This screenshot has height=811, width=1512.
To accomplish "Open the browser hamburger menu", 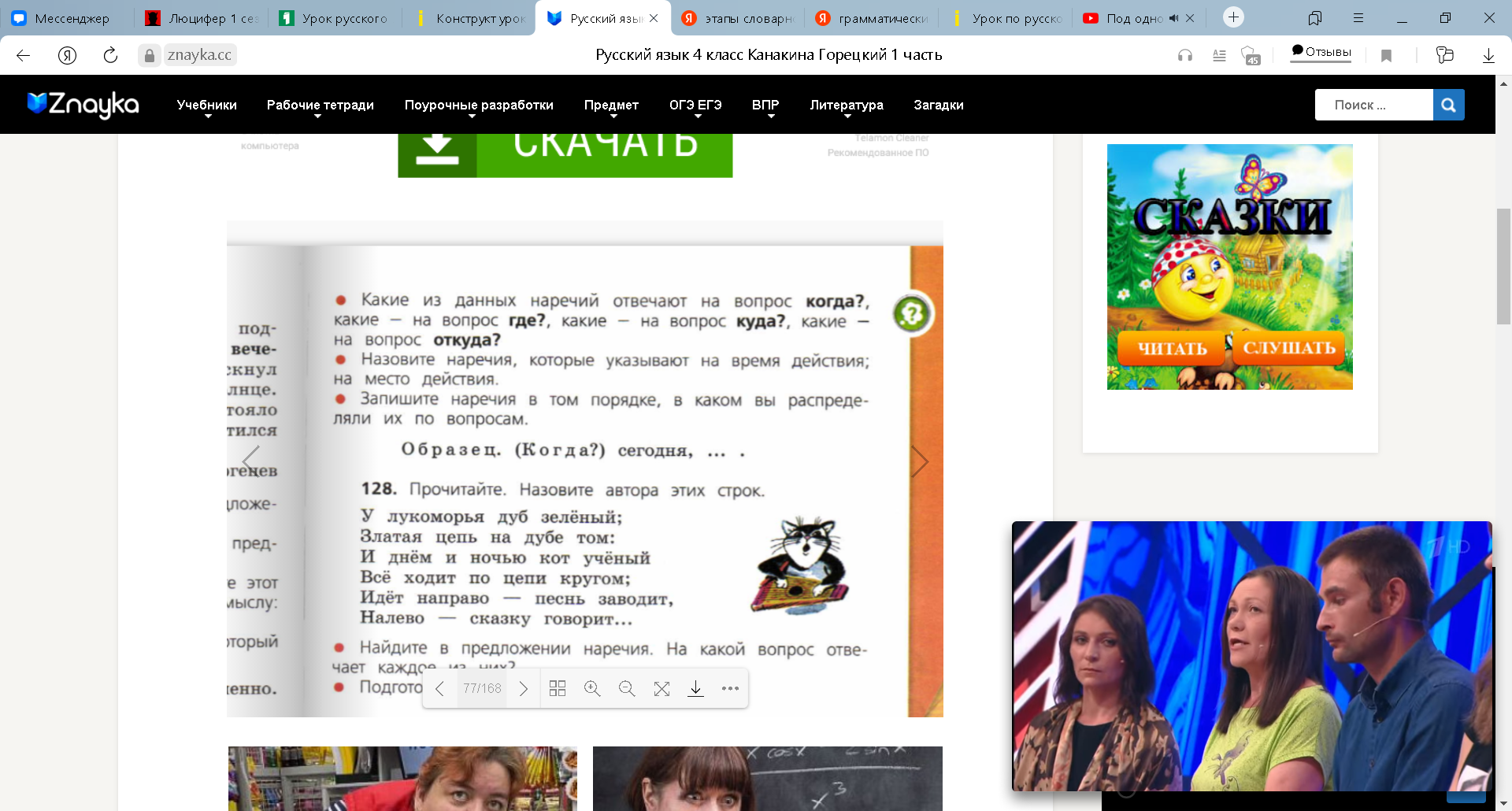I will (1358, 17).
